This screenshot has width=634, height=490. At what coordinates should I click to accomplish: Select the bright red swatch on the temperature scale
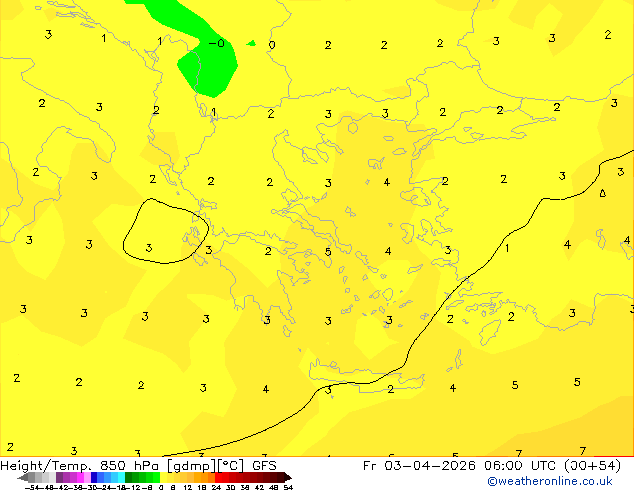pos(219,477)
